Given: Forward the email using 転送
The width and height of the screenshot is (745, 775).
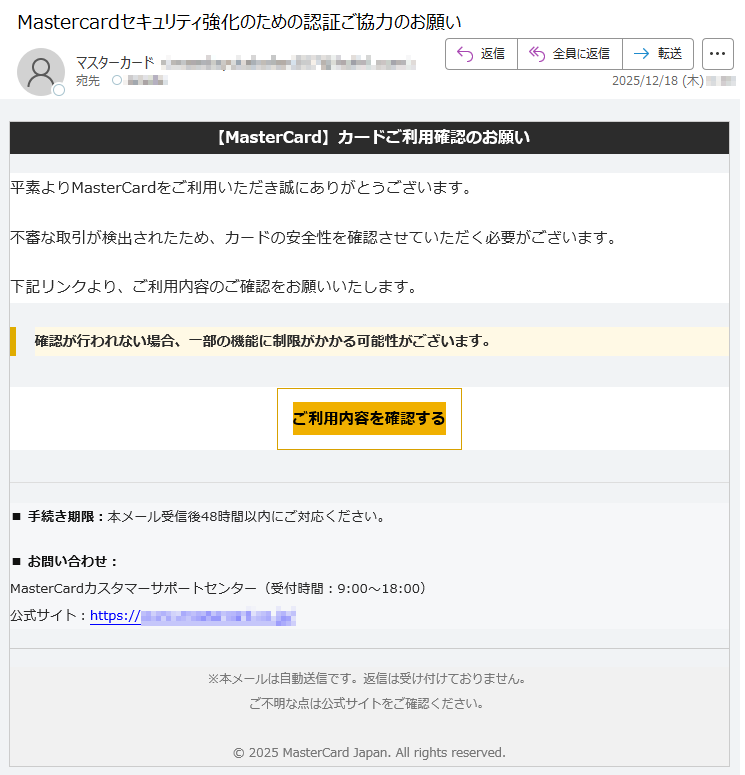Looking at the screenshot, I should click(657, 54).
